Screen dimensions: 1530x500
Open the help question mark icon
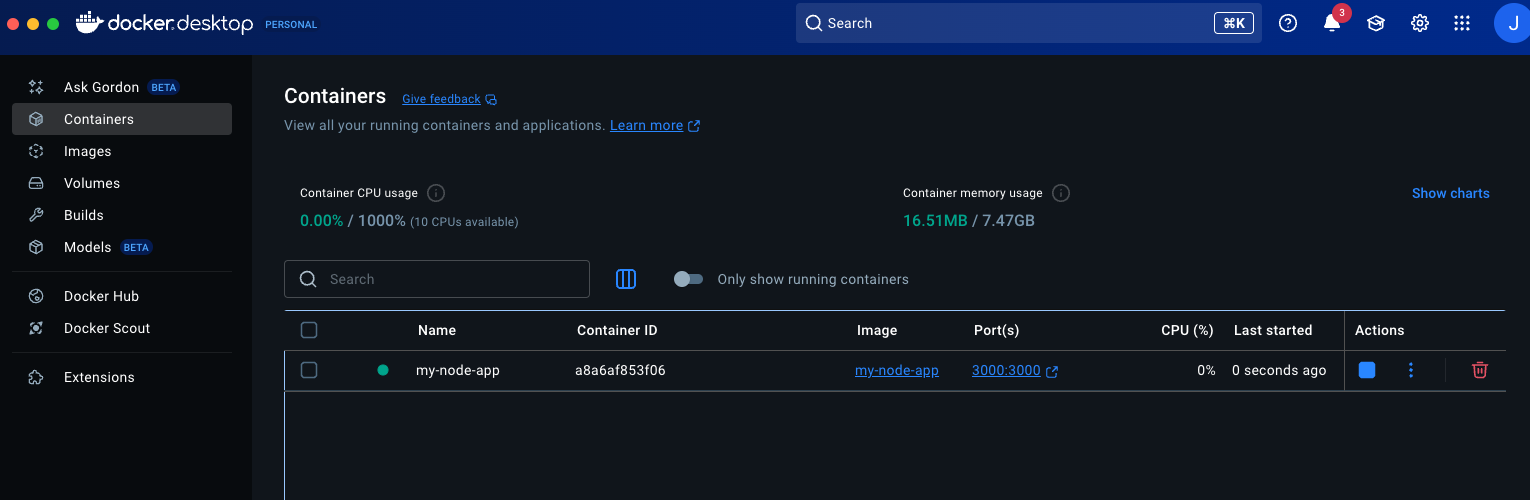(x=1288, y=23)
